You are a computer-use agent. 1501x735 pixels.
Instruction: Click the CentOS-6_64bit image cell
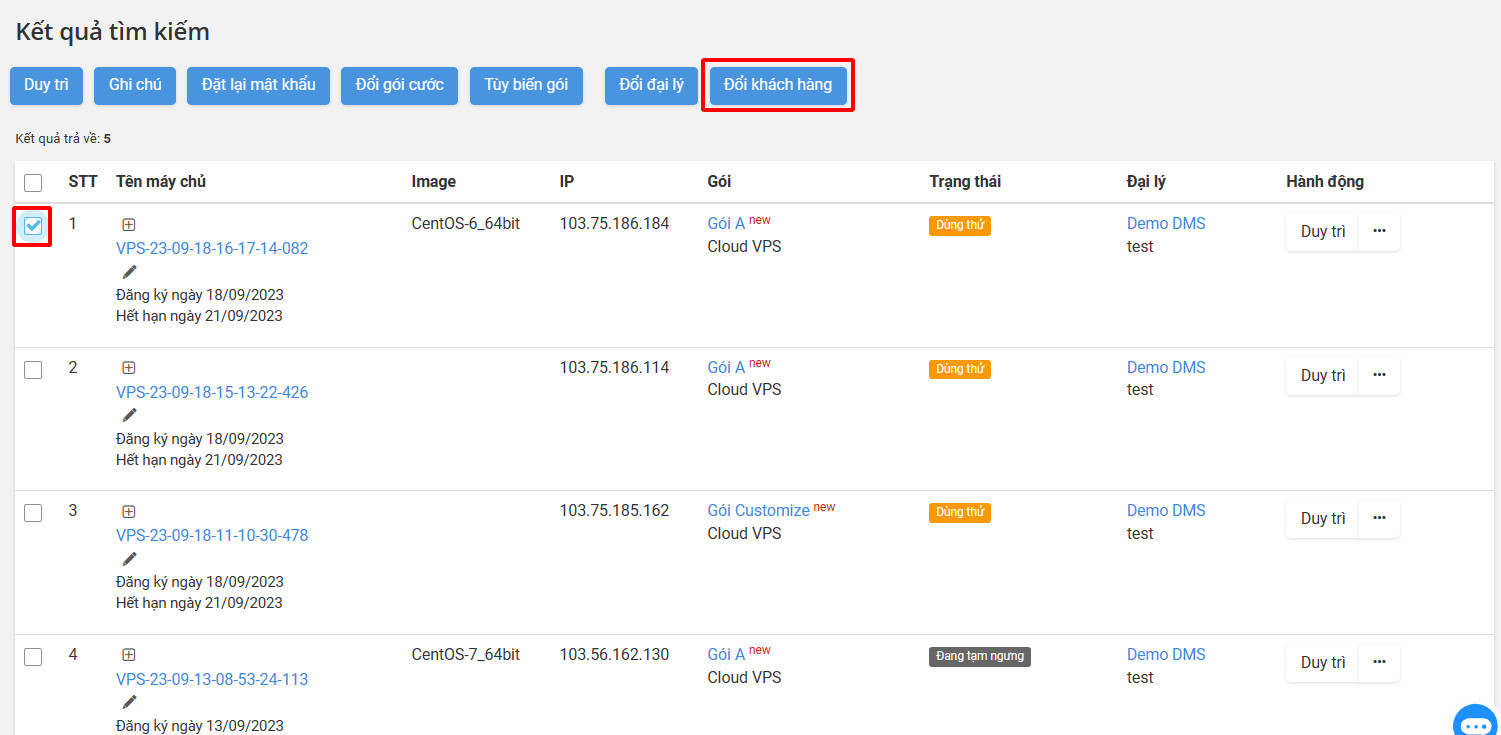pos(466,224)
